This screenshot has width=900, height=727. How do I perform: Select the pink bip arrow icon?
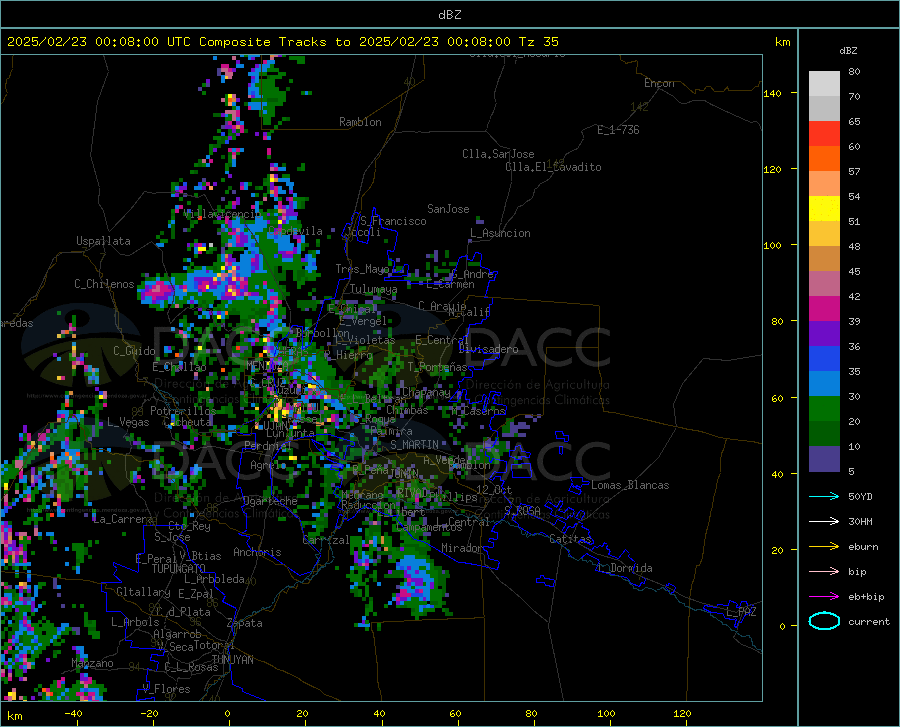(x=824, y=572)
